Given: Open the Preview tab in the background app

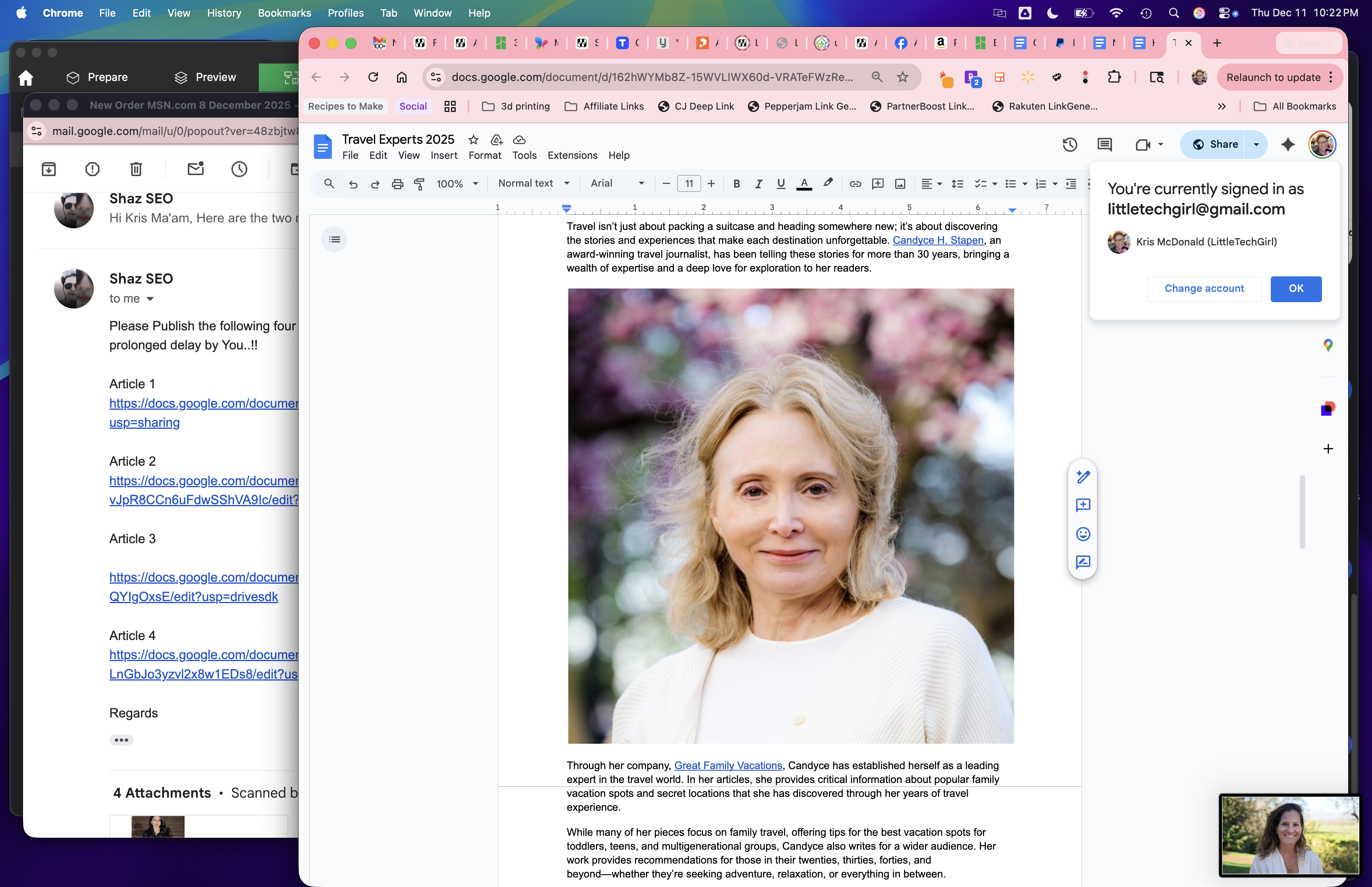Looking at the screenshot, I should [206, 77].
